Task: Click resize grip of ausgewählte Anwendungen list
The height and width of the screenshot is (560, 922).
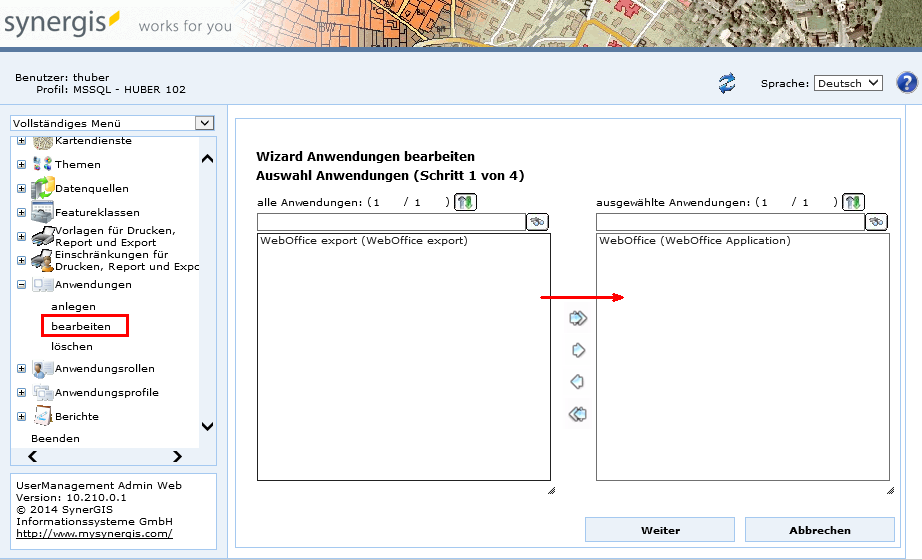Action: (890, 490)
